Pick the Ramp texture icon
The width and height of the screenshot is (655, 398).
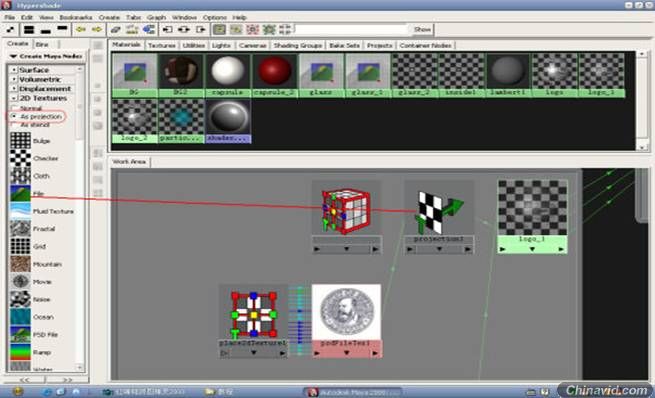tap(20, 352)
